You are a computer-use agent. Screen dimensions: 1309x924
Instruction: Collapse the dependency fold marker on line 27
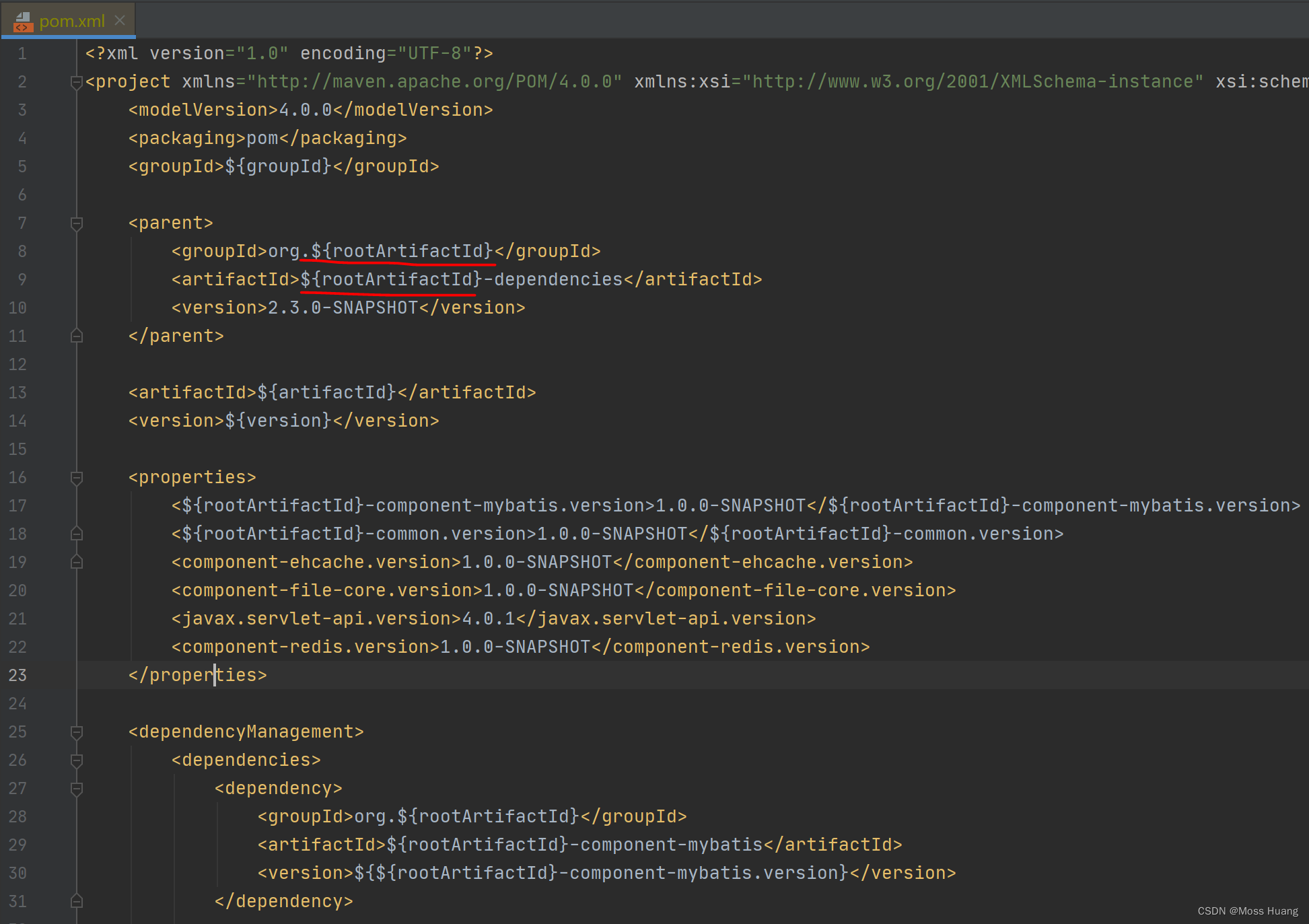pos(77,789)
